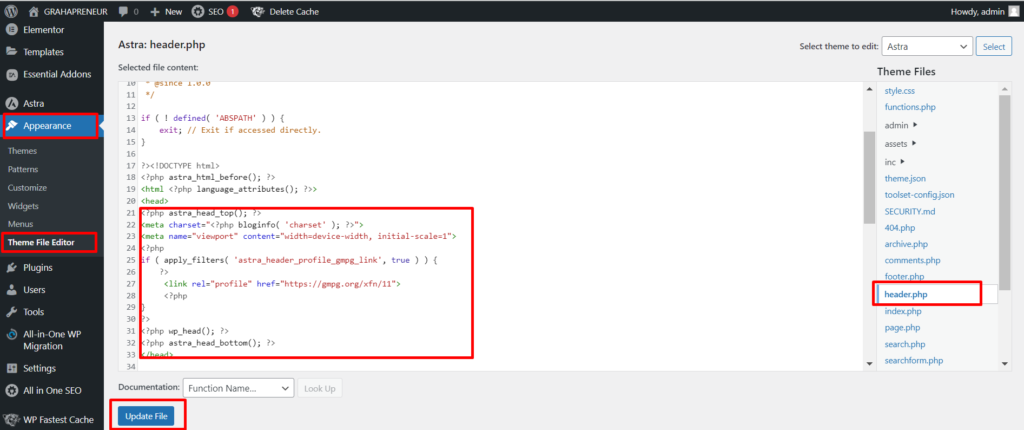This screenshot has width=1024, height=430.
Task: Click the code editor scrollbar thumb
Action: click(x=869, y=176)
